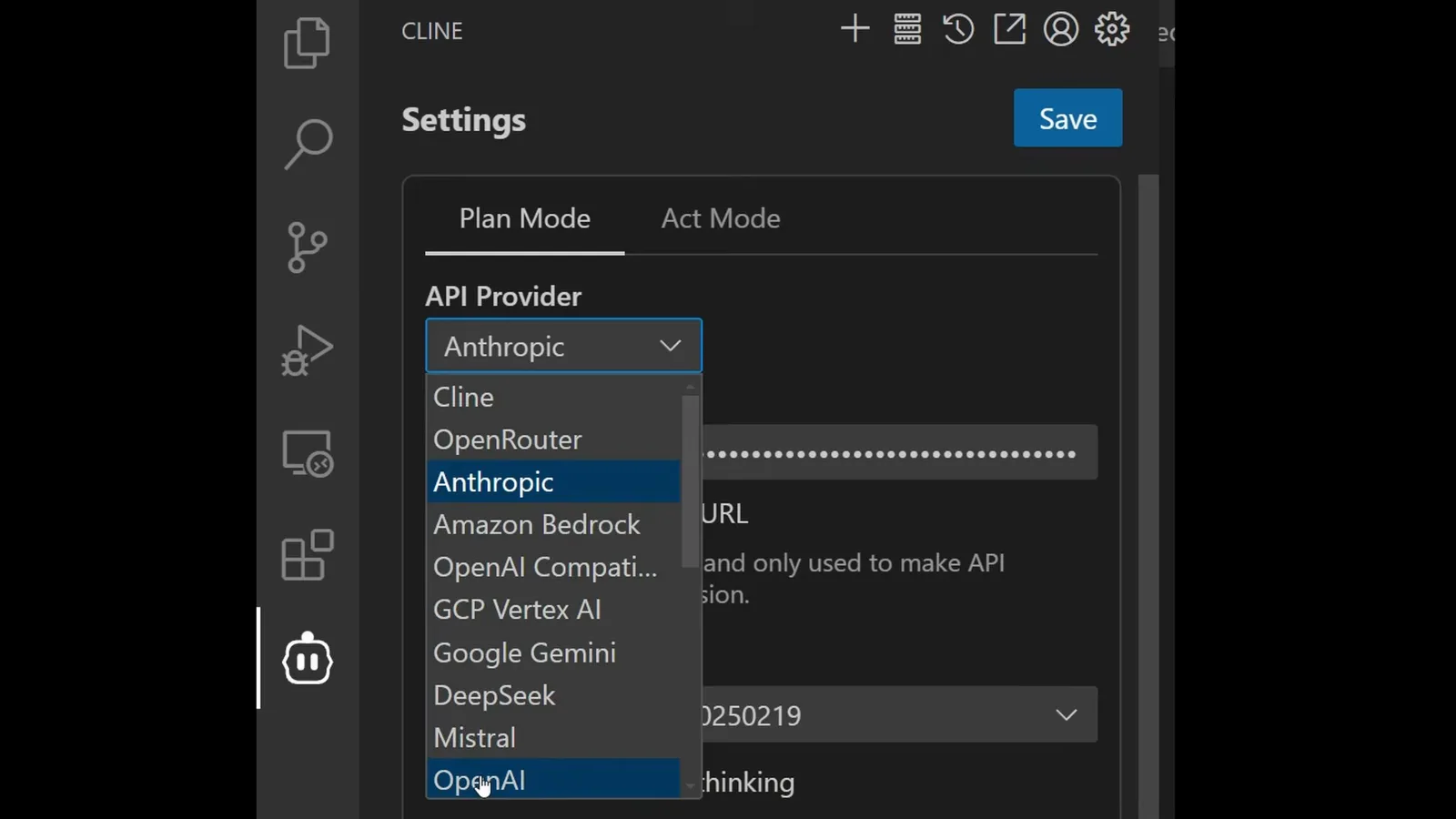
Task: Select OpenAI from the provider list
Action: click(553, 779)
